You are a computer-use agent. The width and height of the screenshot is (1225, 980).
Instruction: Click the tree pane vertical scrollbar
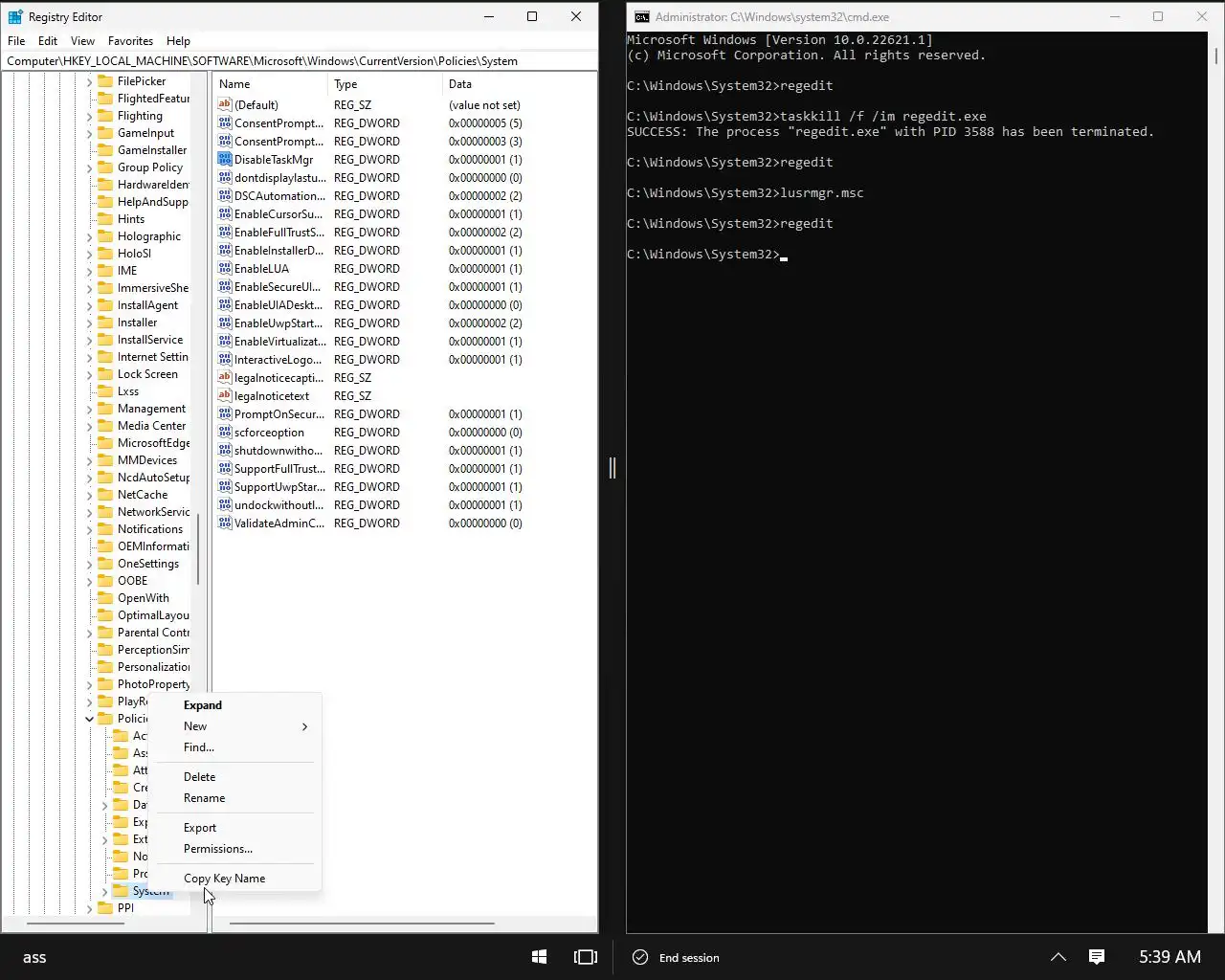(198, 549)
